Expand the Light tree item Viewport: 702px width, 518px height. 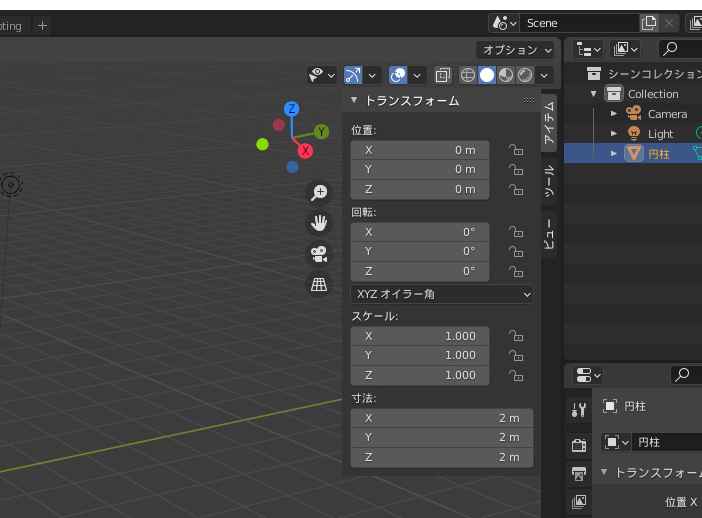point(614,133)
